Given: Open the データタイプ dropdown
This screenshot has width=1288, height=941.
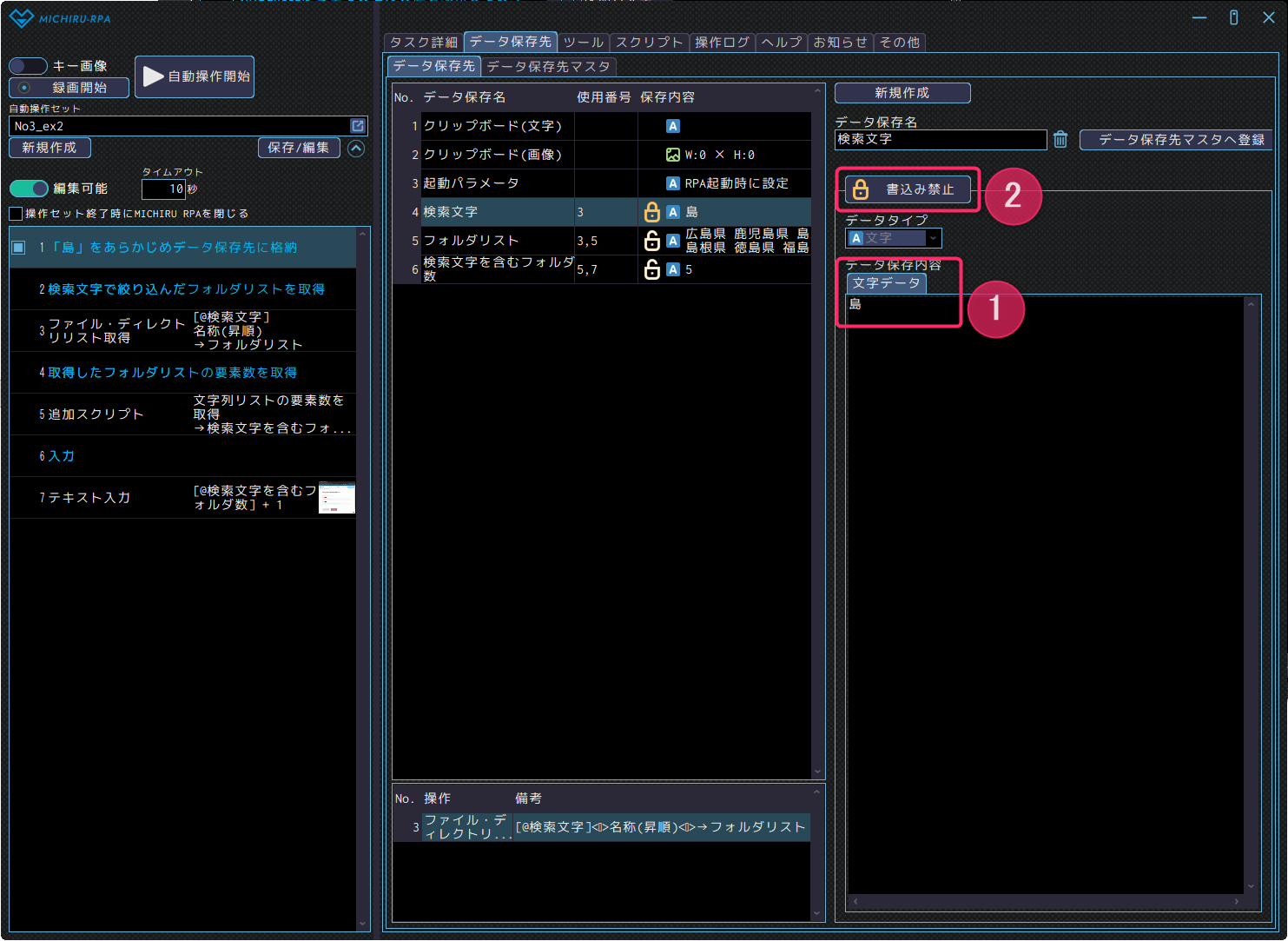Looking at the screenshot, I should 894,238.
